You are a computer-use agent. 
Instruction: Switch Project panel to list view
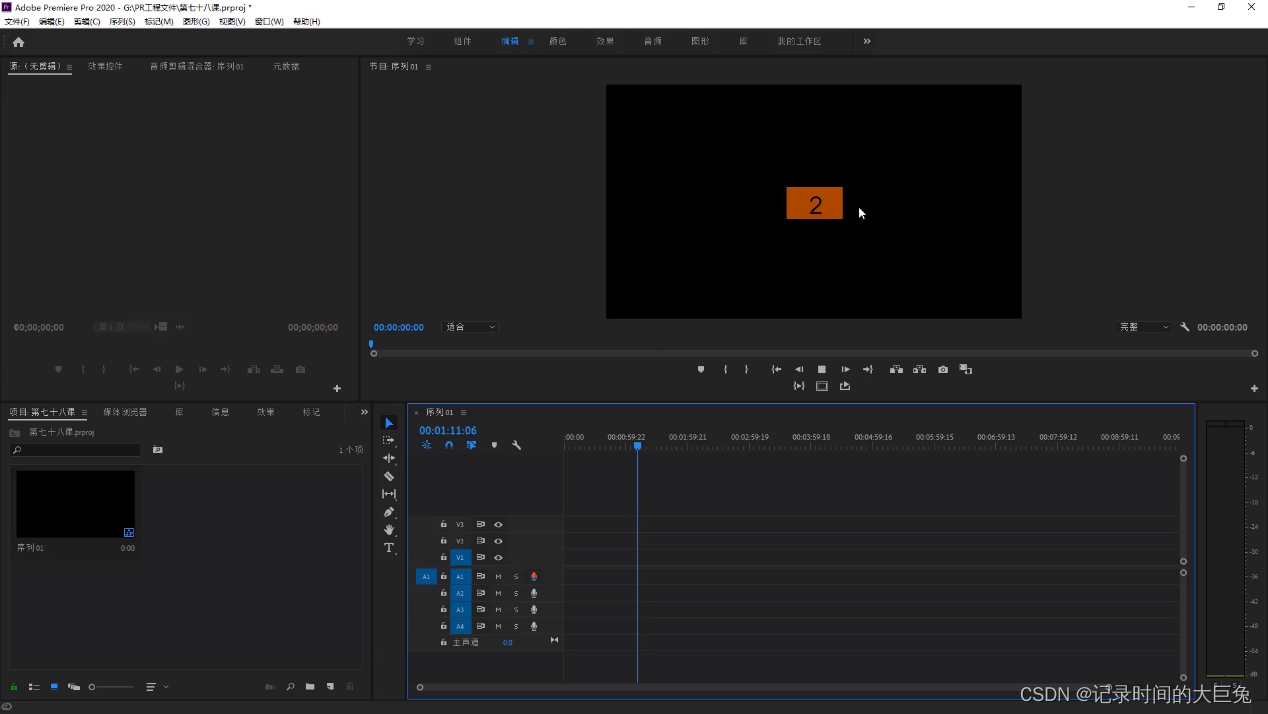pyautogui.click(x=34, y=687)
